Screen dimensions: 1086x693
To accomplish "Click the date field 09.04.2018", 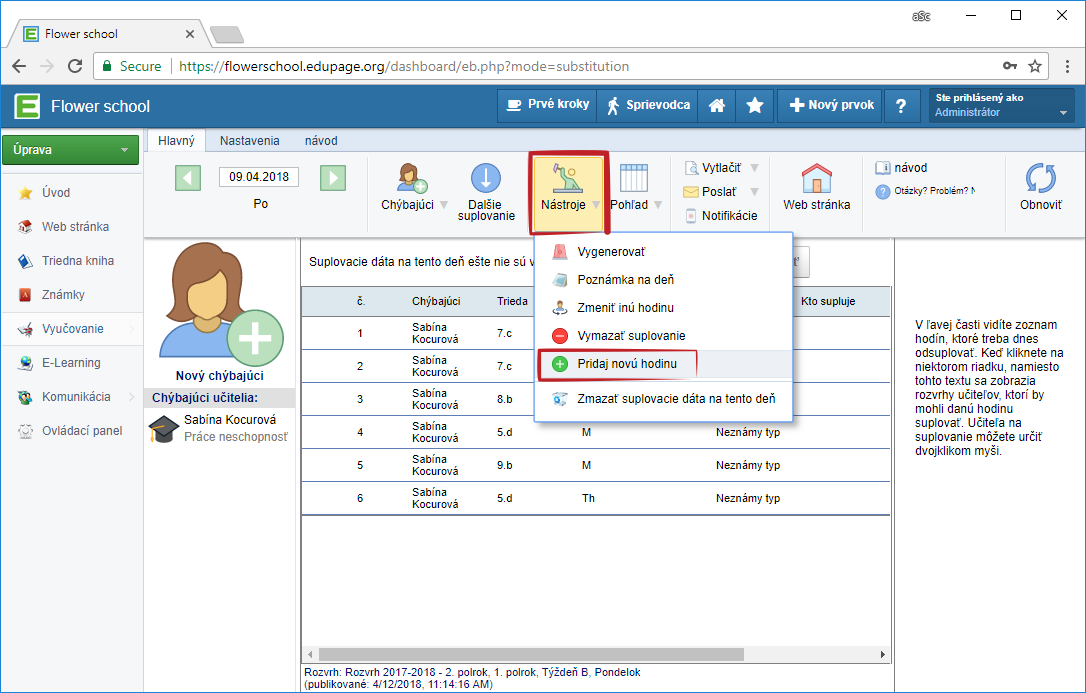I will click(x=259, y=177).
